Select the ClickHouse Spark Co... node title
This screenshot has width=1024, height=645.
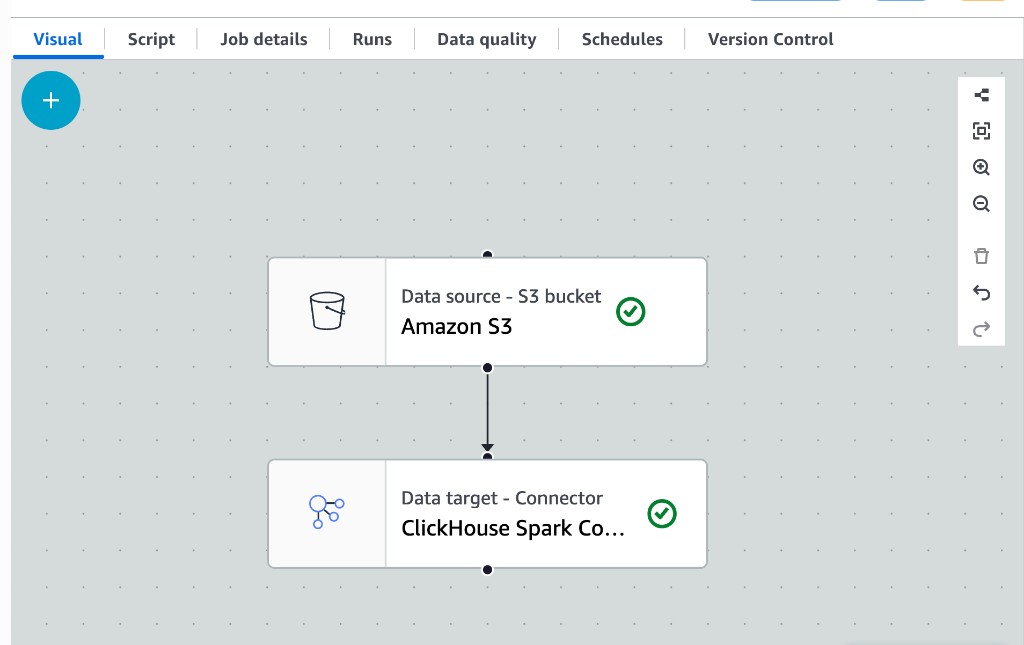(513, 528)
